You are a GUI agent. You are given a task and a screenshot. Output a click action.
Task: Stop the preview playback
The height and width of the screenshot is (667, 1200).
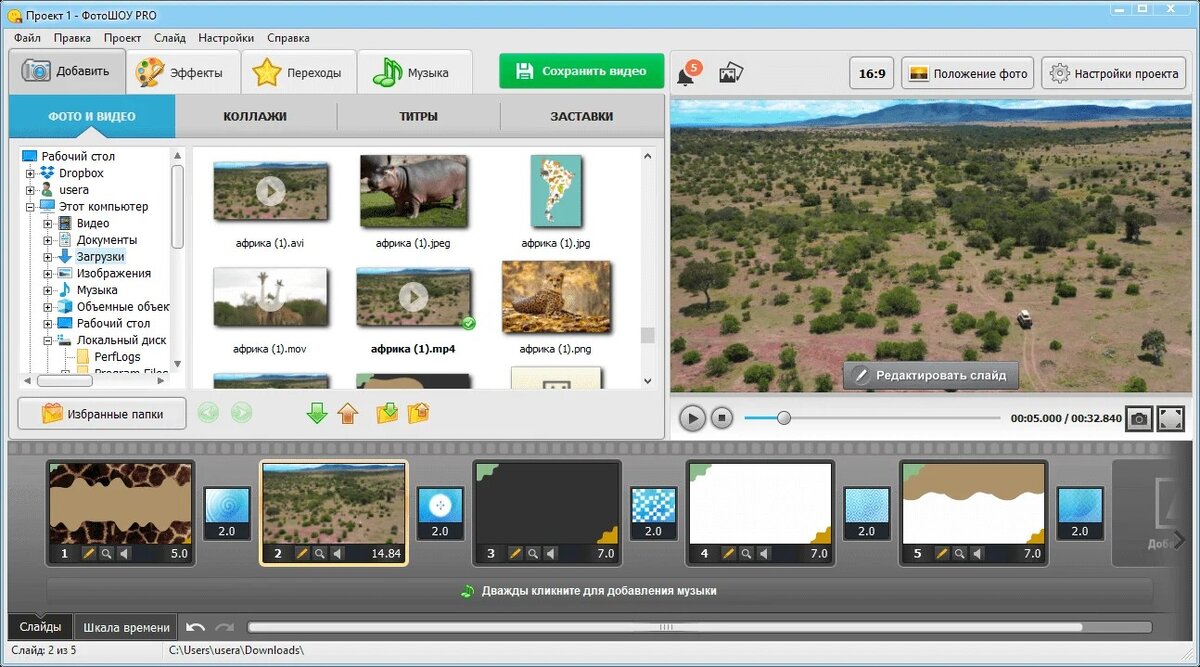[x=722, y=418]
